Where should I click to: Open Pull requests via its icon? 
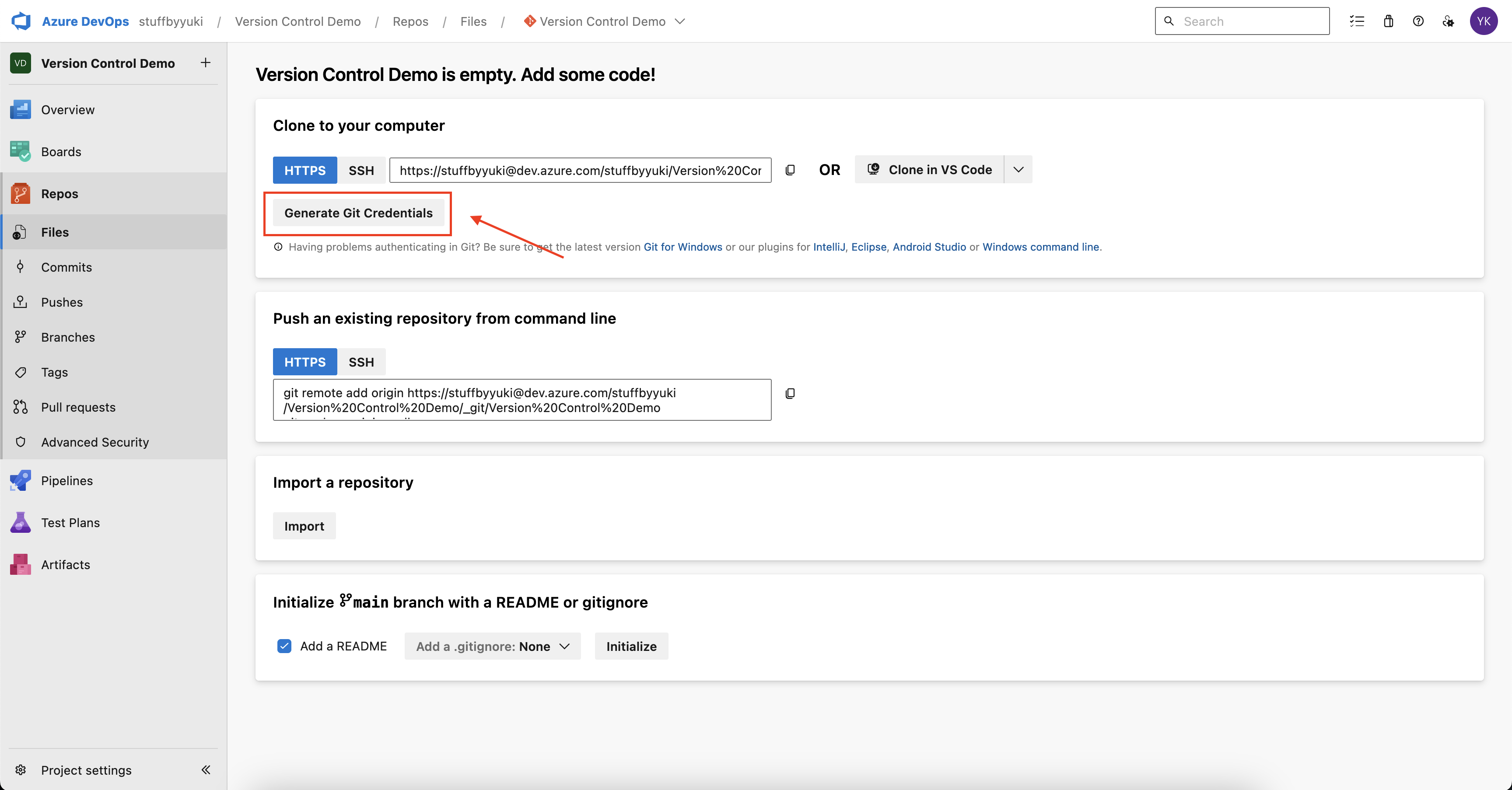click(20, 407)
